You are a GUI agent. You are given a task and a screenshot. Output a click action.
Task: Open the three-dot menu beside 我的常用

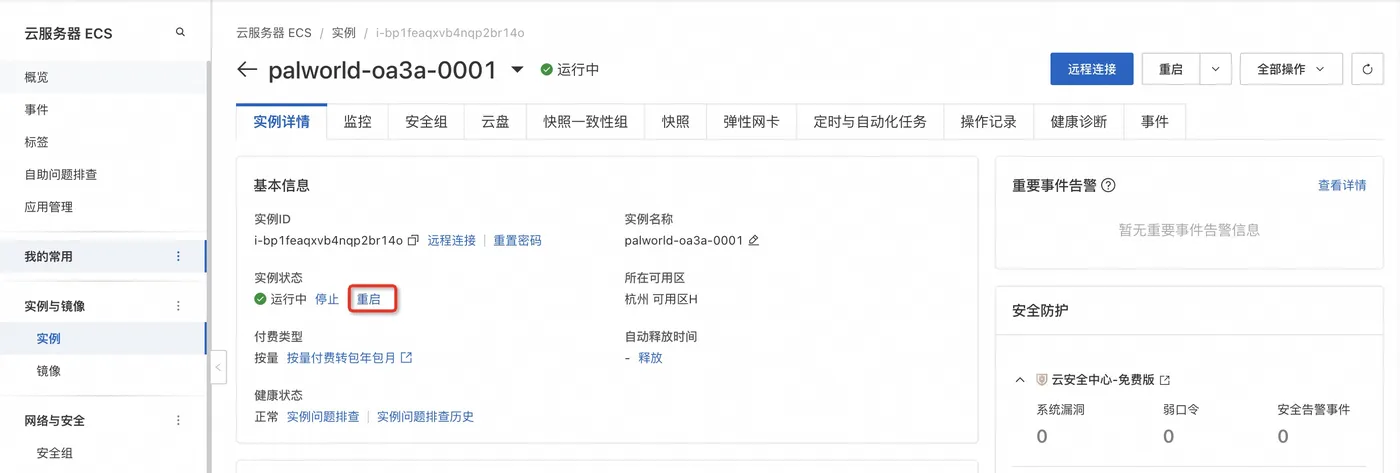click(x=179, y=257)
